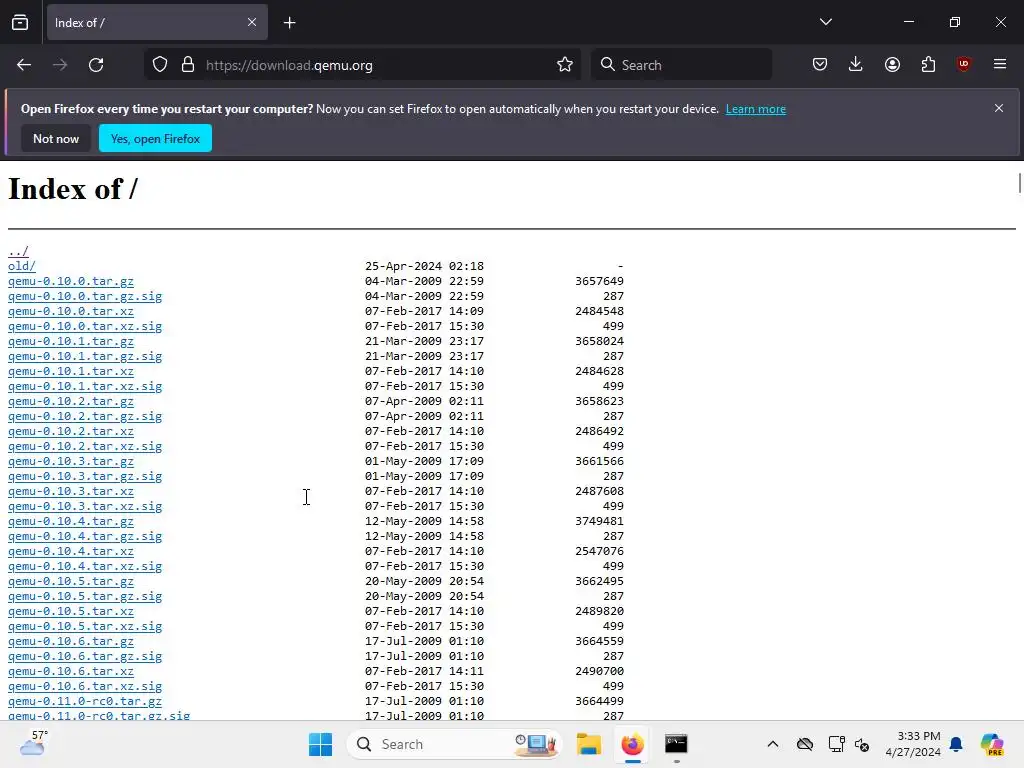Click the 'Not now' button
This screenshot has height=768, width=1024.
pos(56,138)
